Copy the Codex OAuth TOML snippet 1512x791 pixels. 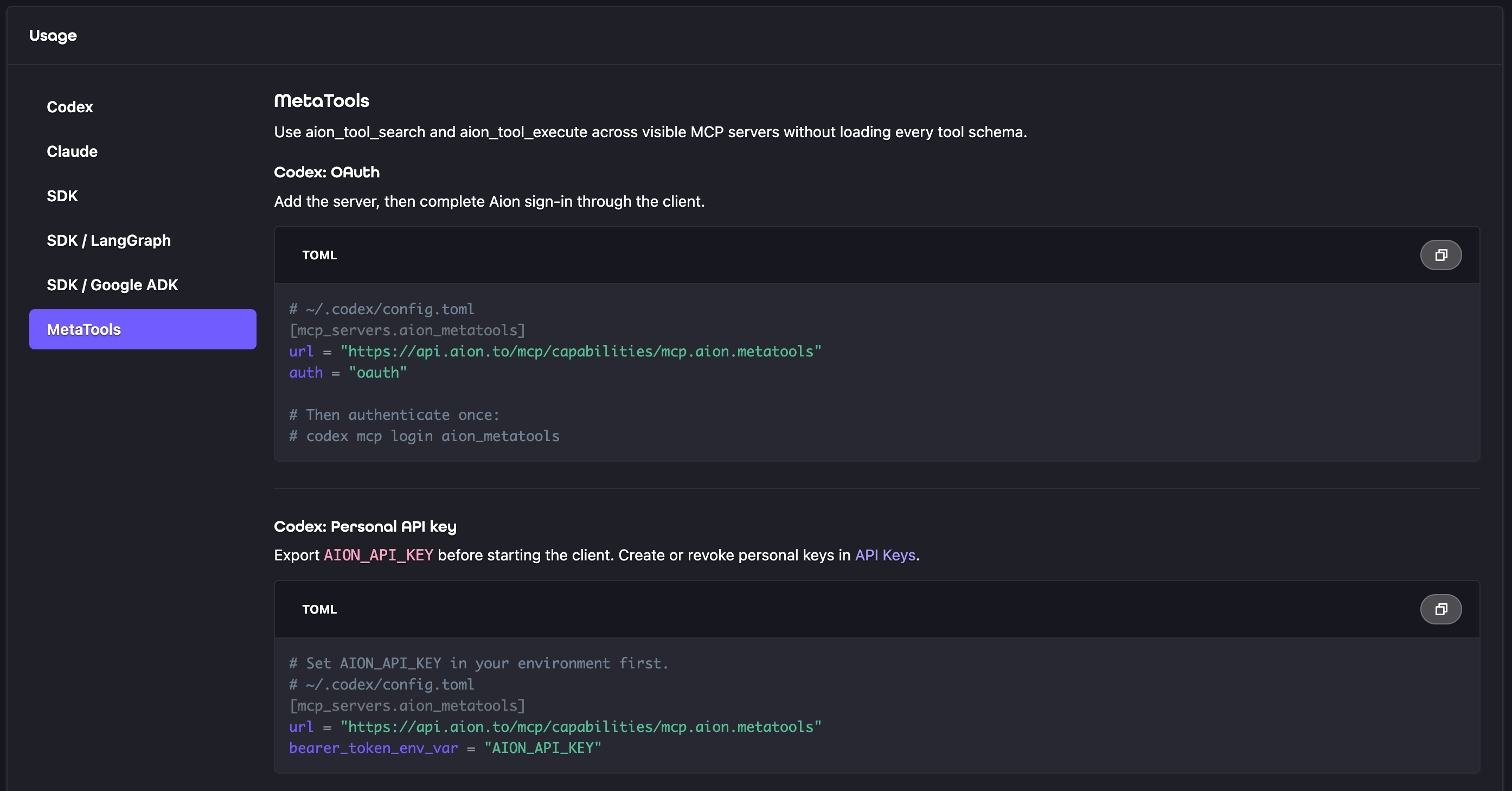pyautogui.click(x=1440, y=255)
